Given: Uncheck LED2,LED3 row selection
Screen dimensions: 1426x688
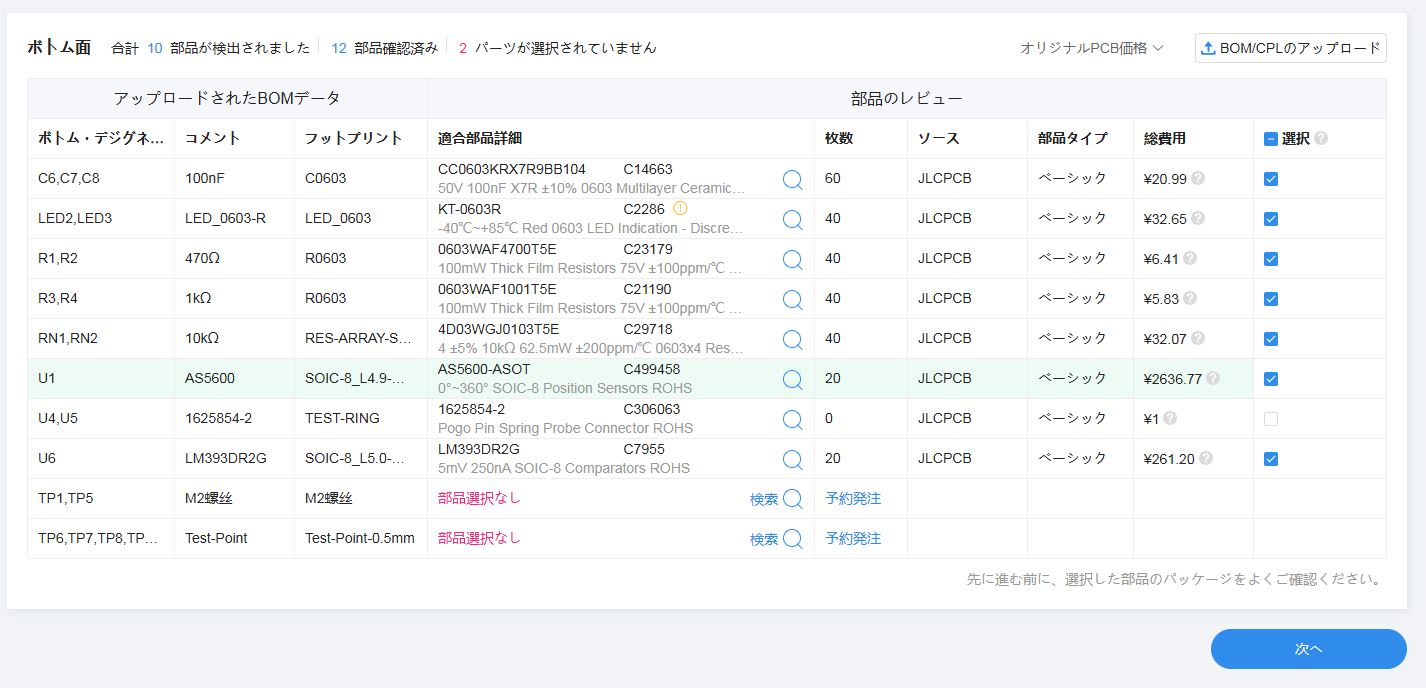Looking at the screenshot, I should [x=1271, y=219].
